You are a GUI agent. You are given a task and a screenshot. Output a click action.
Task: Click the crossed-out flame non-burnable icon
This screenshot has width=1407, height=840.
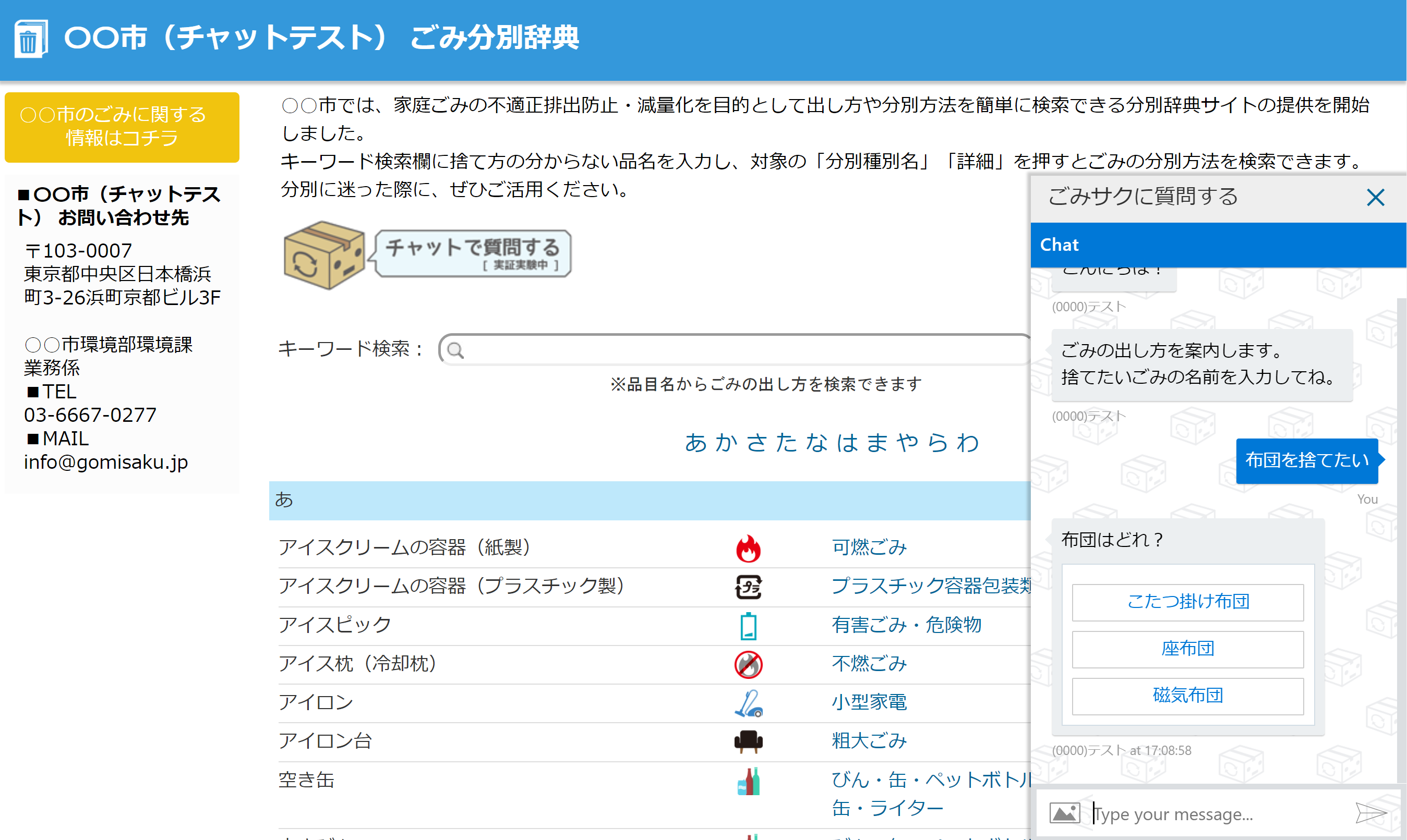748,664
